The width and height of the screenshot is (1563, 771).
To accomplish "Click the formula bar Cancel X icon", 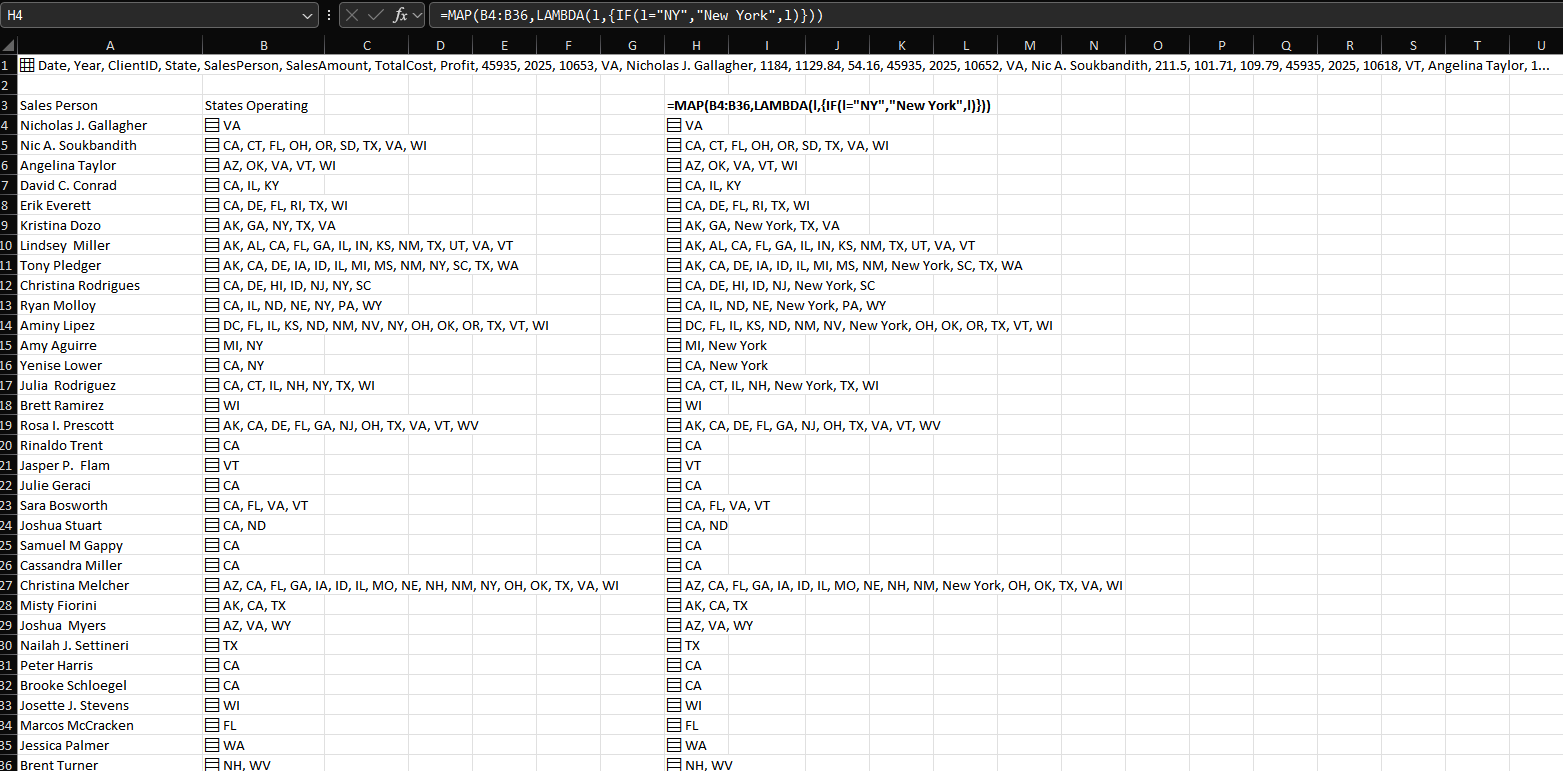I will (x=354, y=15).
